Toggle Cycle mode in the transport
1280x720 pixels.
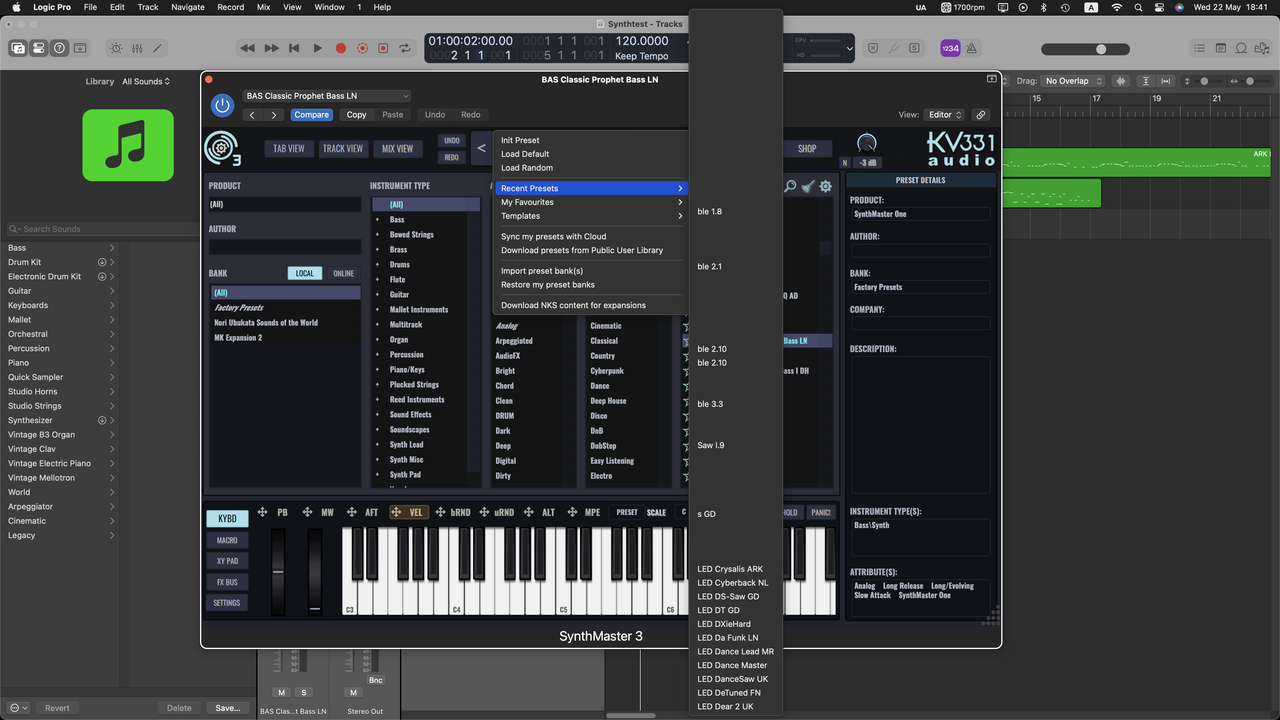click(406, 48)
